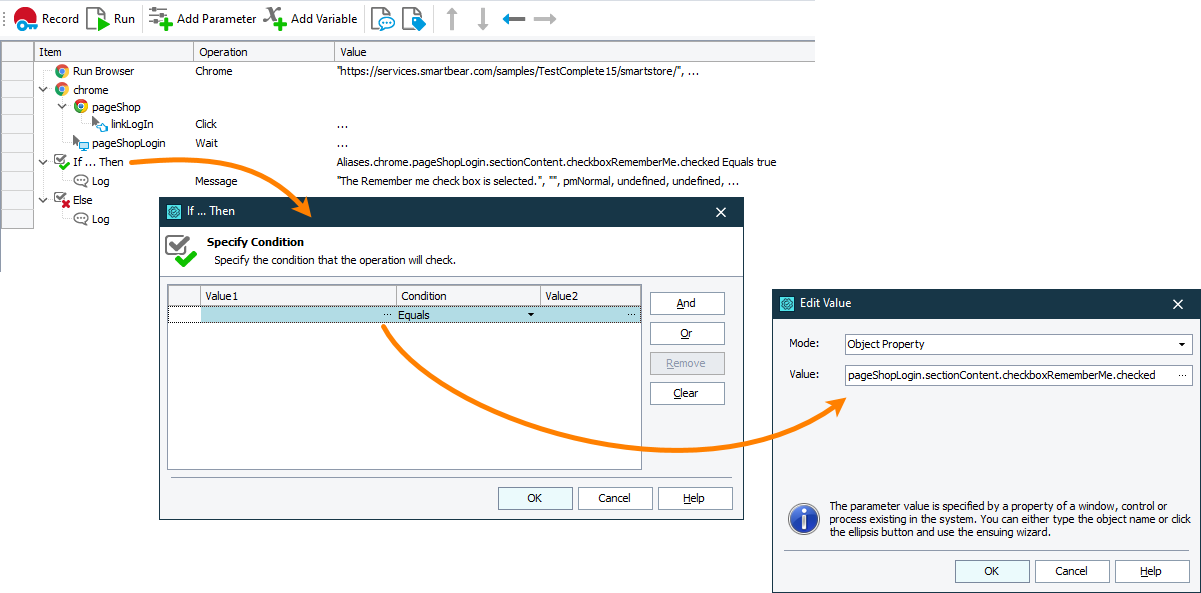Clear all conditions with the Clear button
Viewport: 1201px width, 593px height.
tap(687, 393)
